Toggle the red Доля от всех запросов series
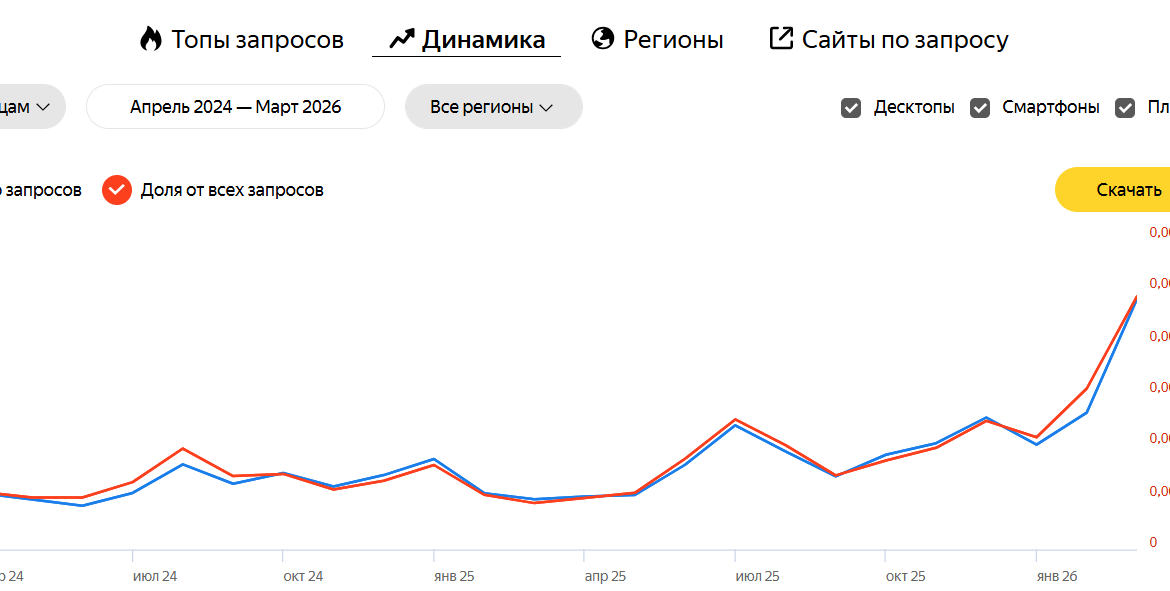Image resolution: width=1170 pixels, height=591 pixels. click(x=118, y=190)
